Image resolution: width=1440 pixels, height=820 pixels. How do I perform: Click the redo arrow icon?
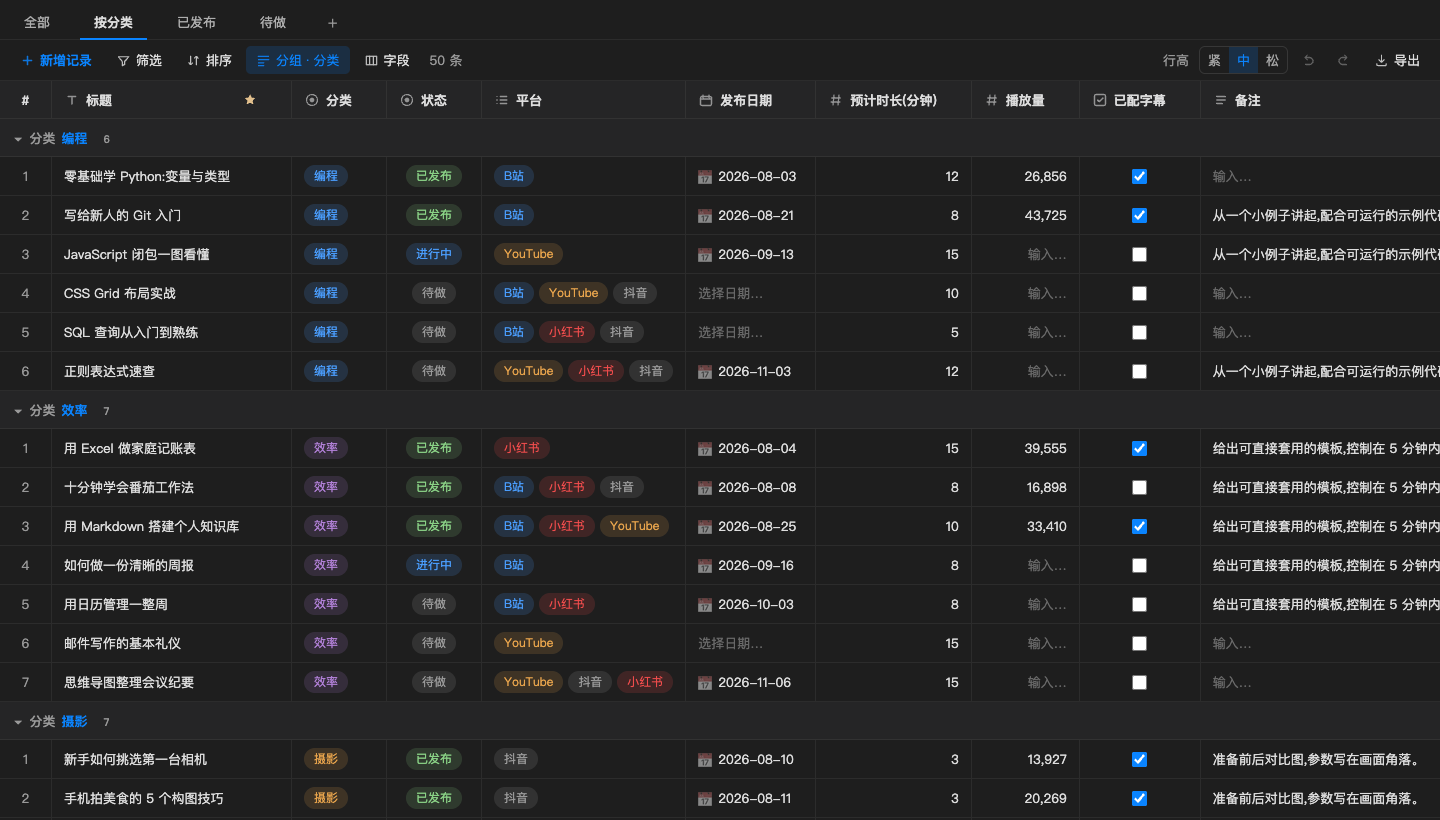(x=1343, y=61)
